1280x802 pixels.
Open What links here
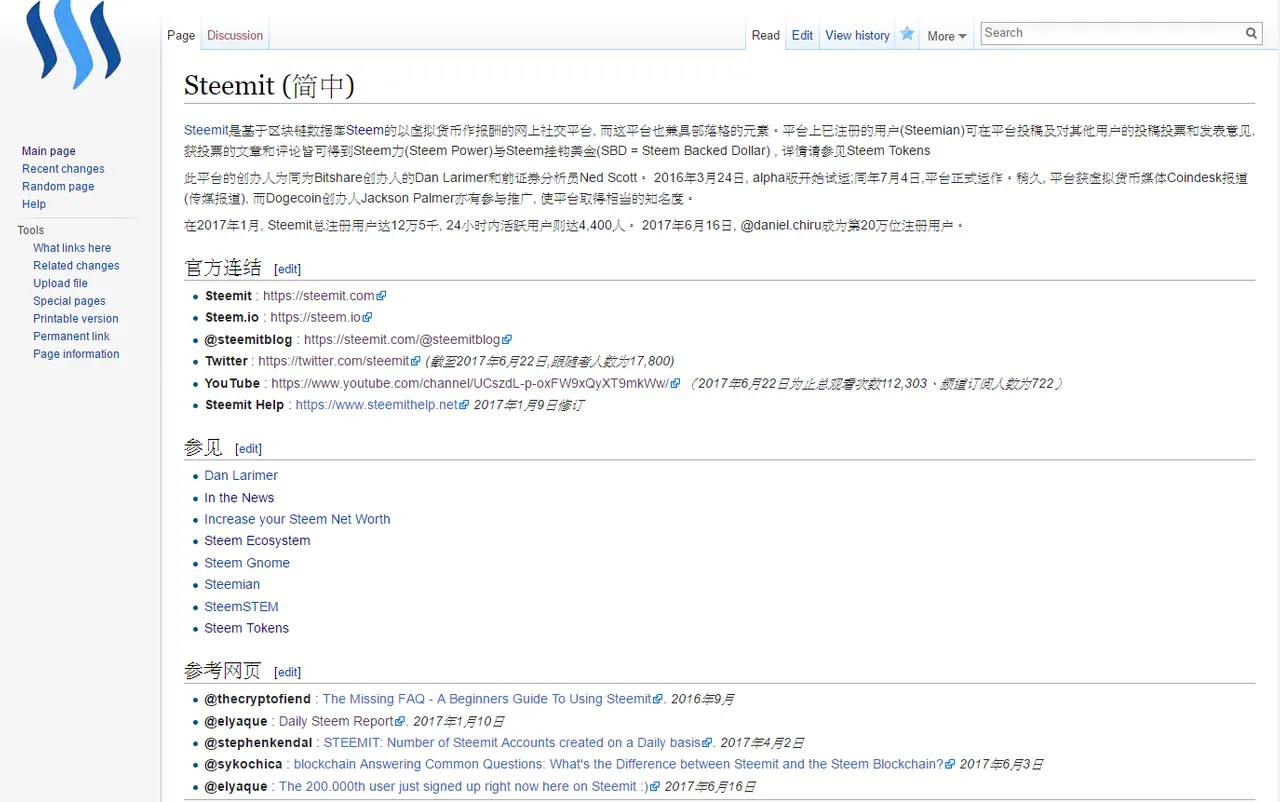pos(72,248)
